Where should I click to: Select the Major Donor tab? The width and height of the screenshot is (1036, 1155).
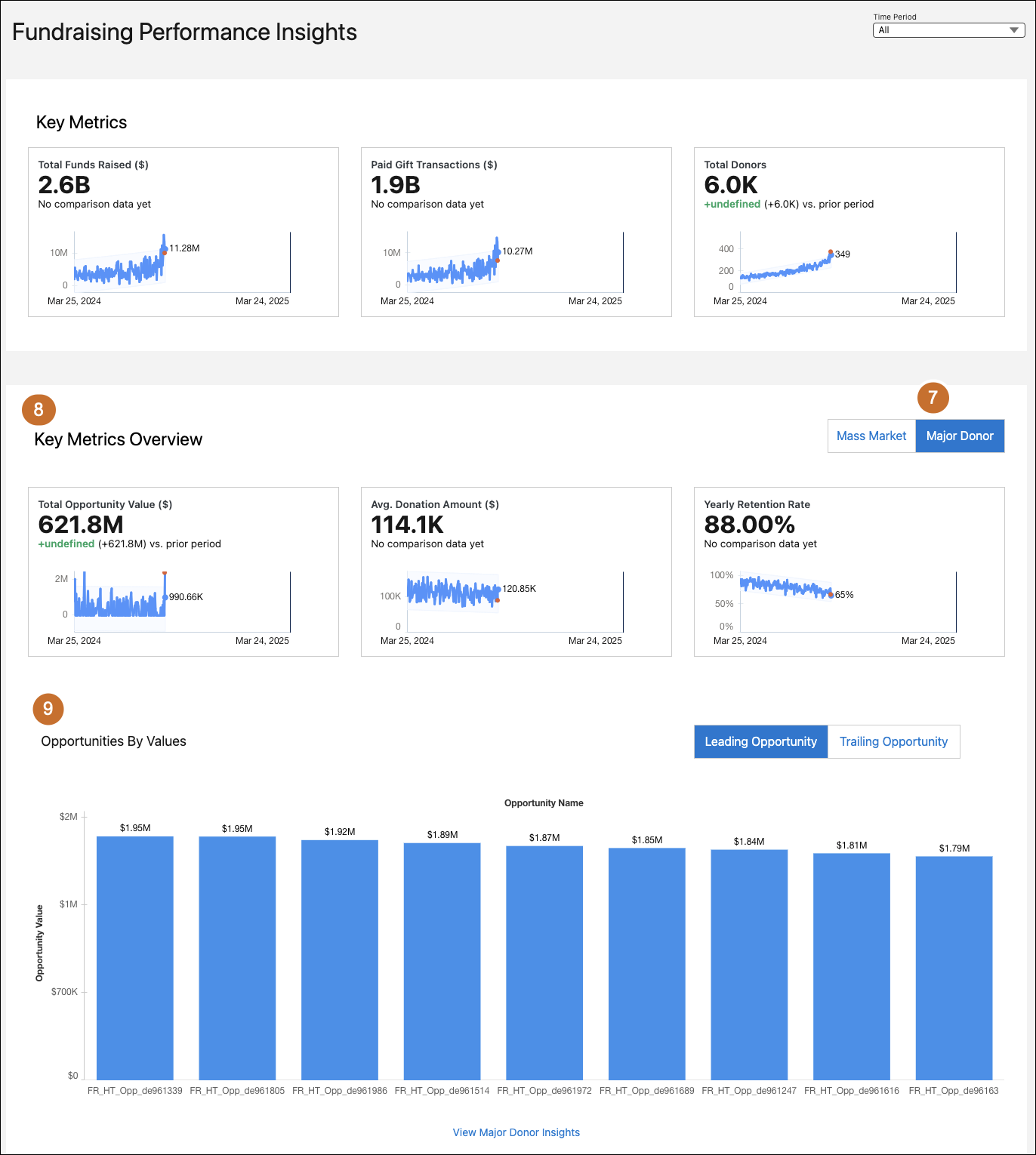tap(960, 436)
